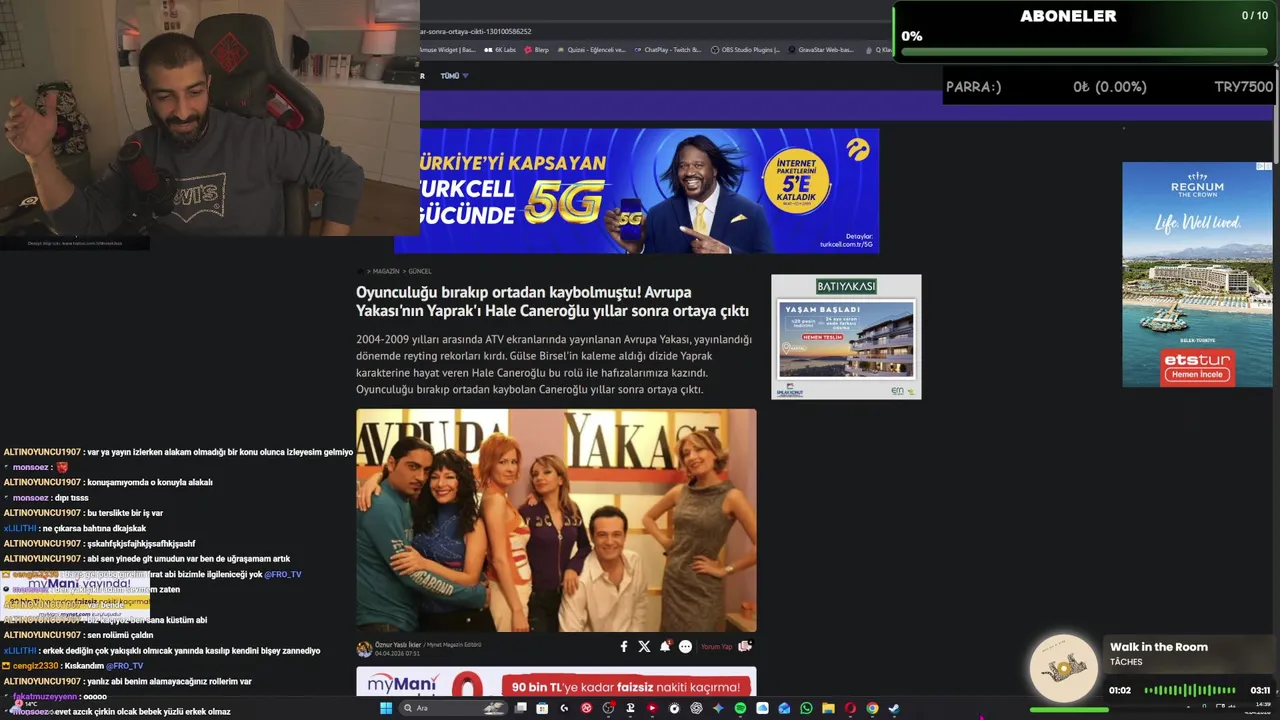
Task: Open Google Chrome from the taskbar
Action: click(x=872, y=708)
